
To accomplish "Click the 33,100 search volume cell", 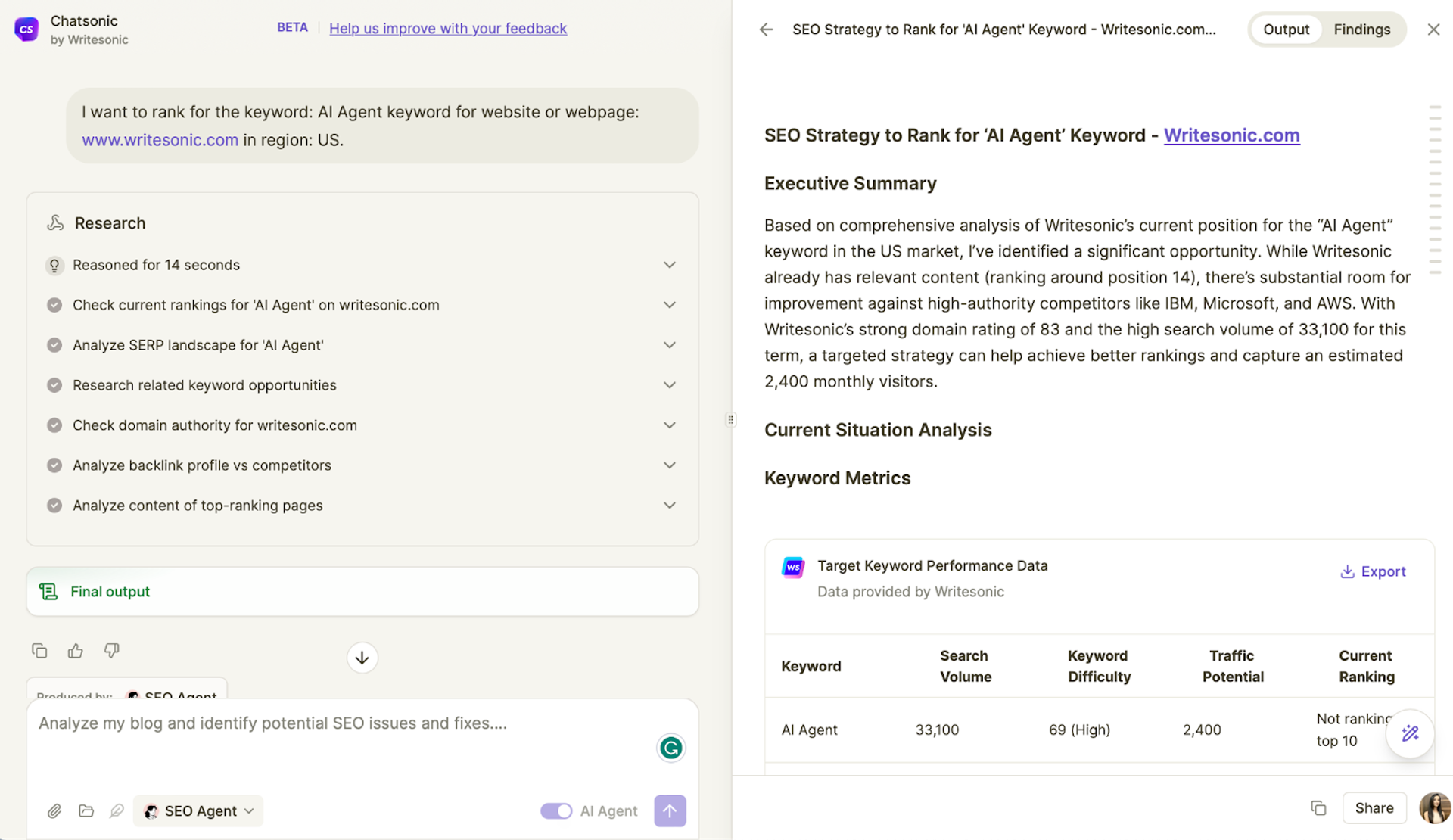I will (x=937, y=730).
